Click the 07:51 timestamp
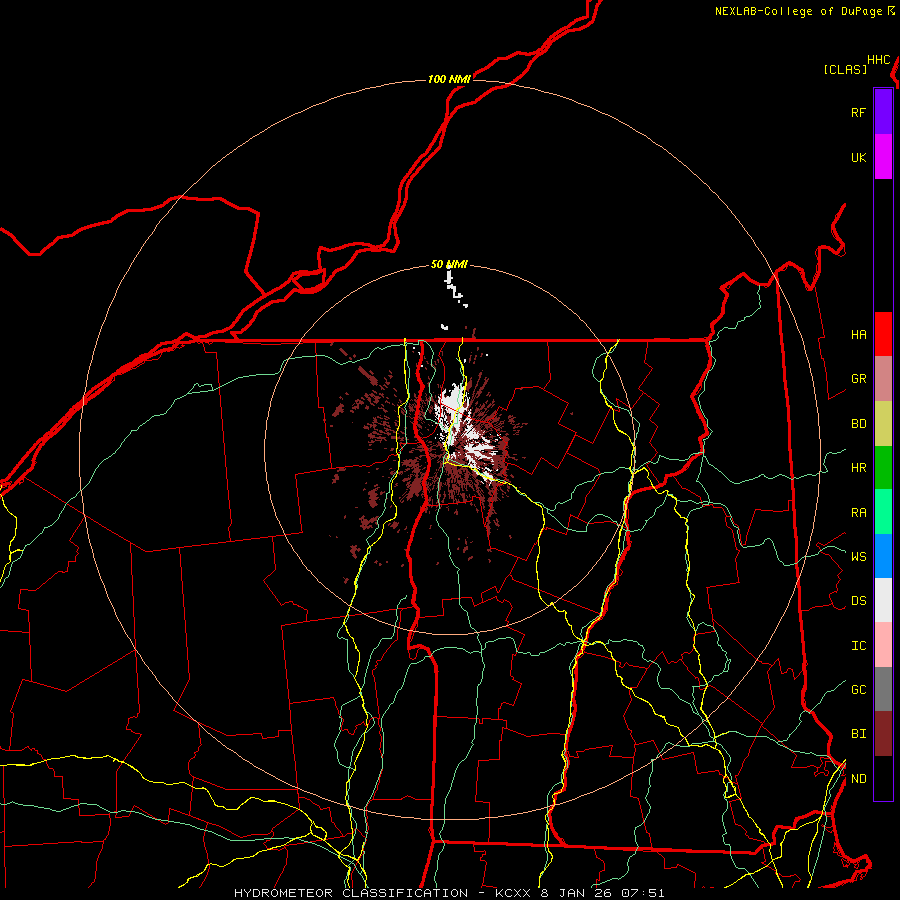 (x=642, y=893)
